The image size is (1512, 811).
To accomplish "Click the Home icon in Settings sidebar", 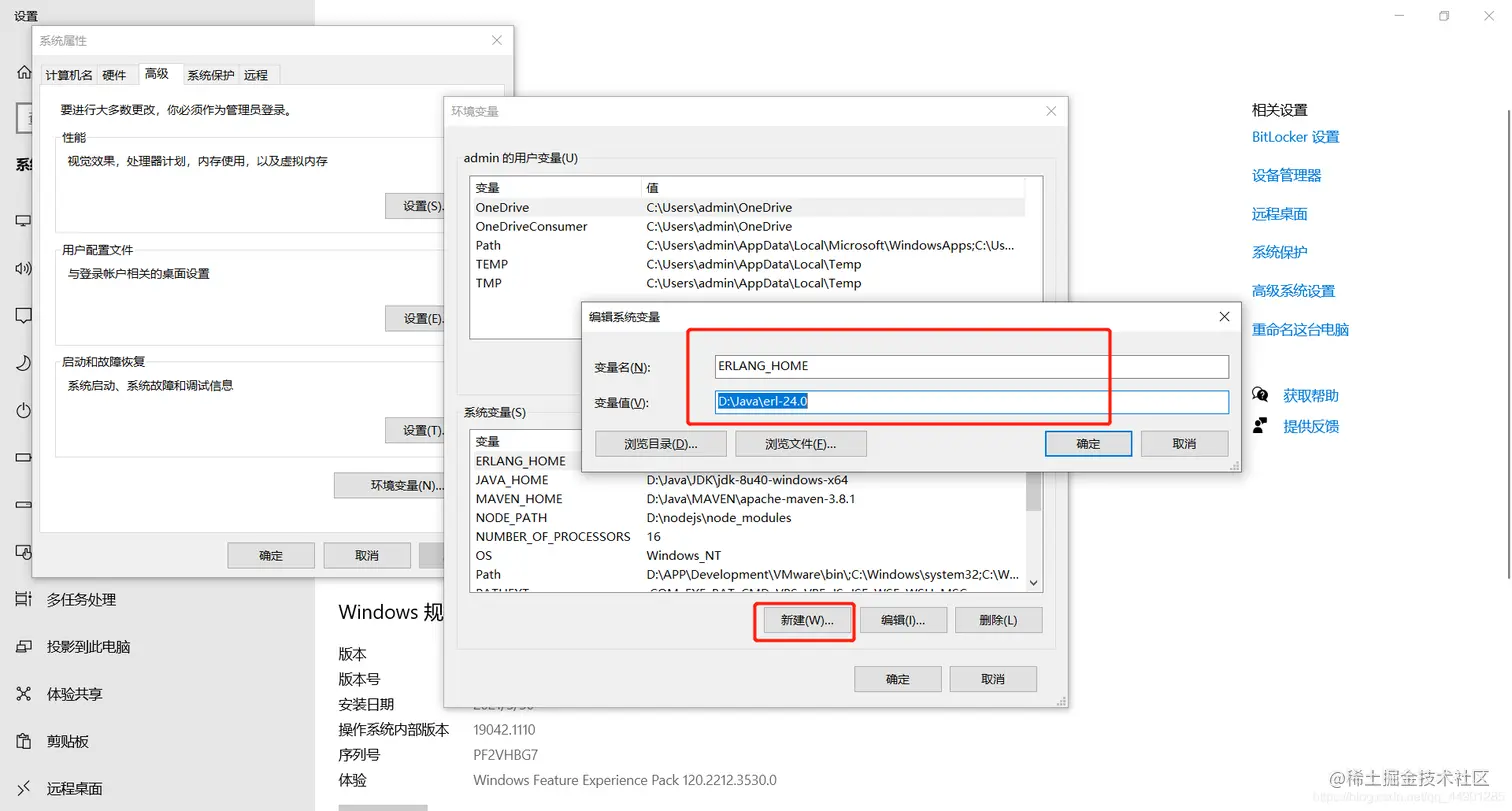I will point(23,73).
